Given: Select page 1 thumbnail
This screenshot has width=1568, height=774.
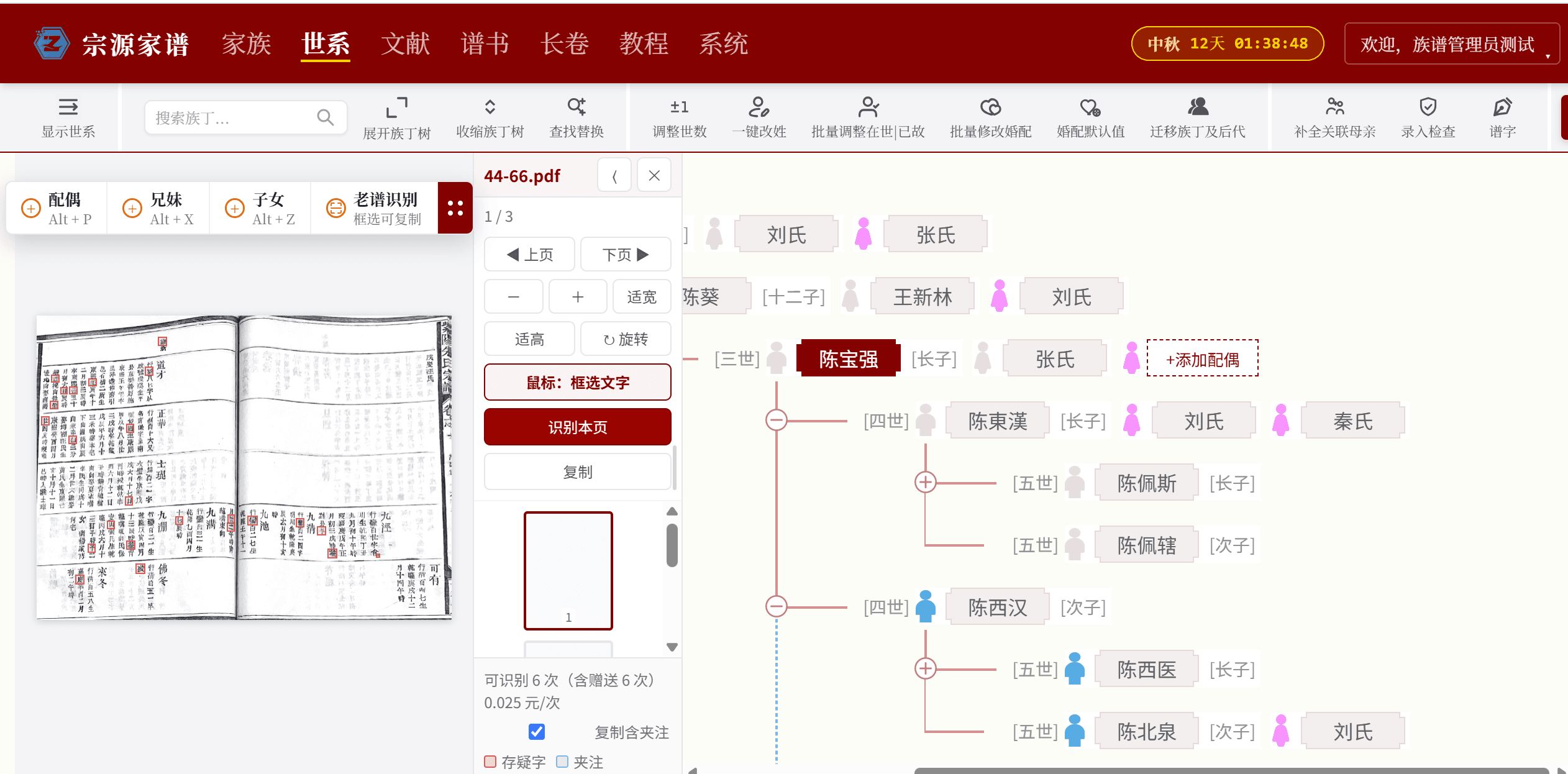Looking at the screenshot, I should pos(568,570).
